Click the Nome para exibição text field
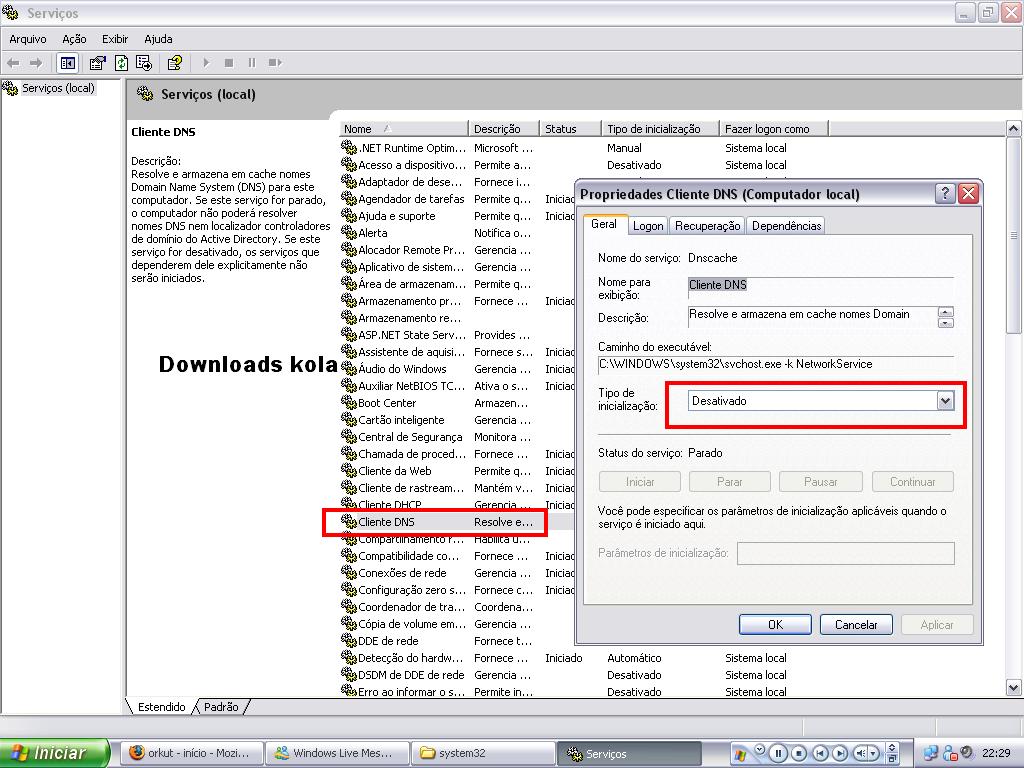The width and height of the screenshot is (1024, 768). tap(821, 285)
